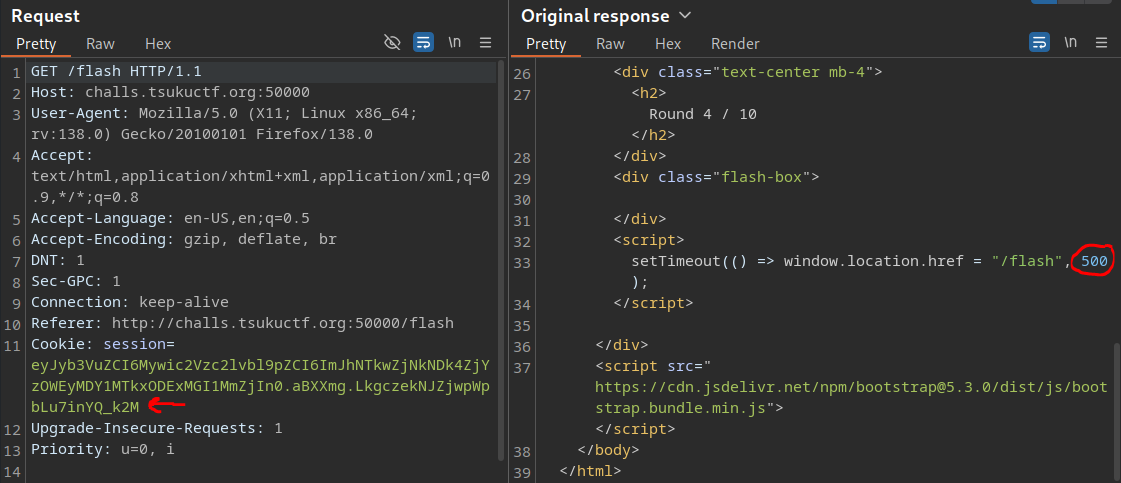Click the closing </body> tag
Viewport: 1121px width, 483px height.
[608, 450]
